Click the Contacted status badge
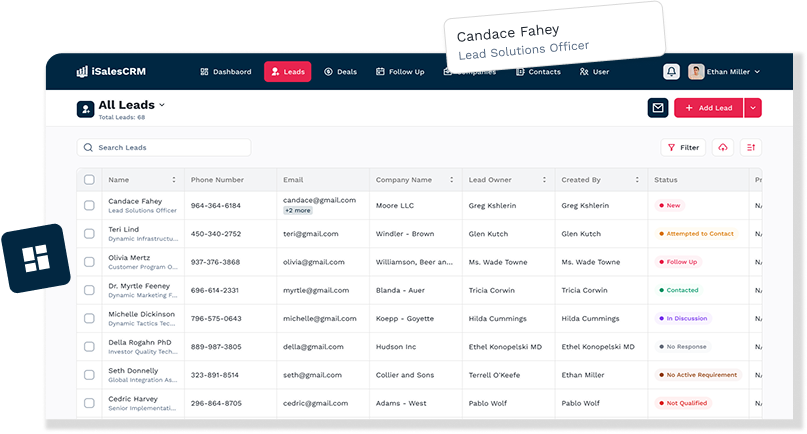 (x=679, y=290)
